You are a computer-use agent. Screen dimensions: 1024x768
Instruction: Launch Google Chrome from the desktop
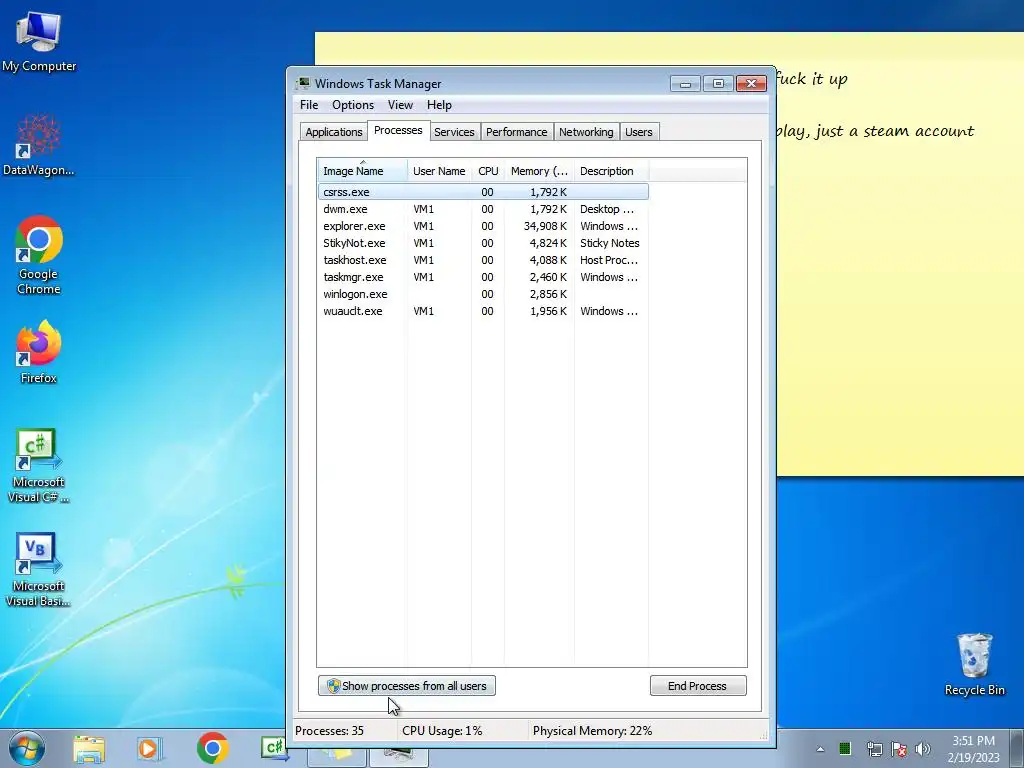click(39, 255)
